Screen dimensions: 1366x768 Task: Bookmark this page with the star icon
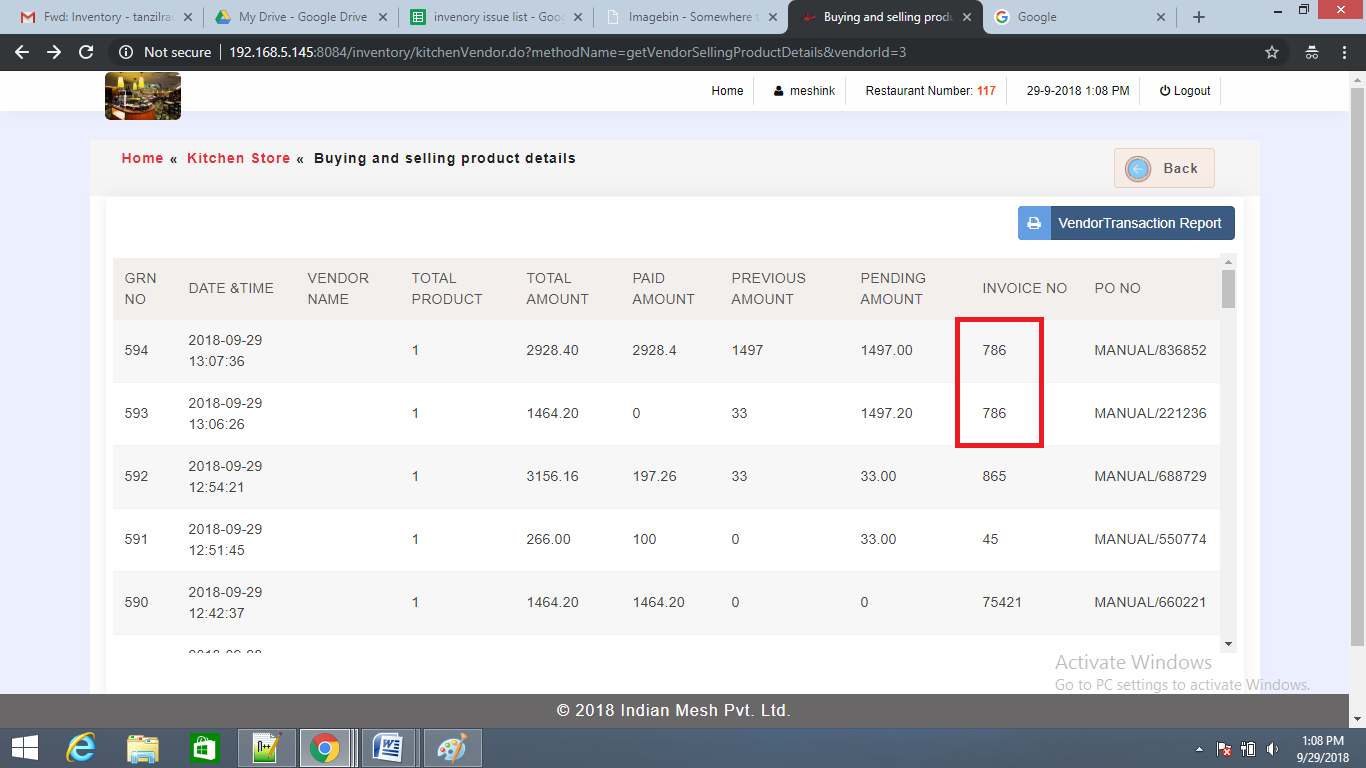[x=1272, y=52]
